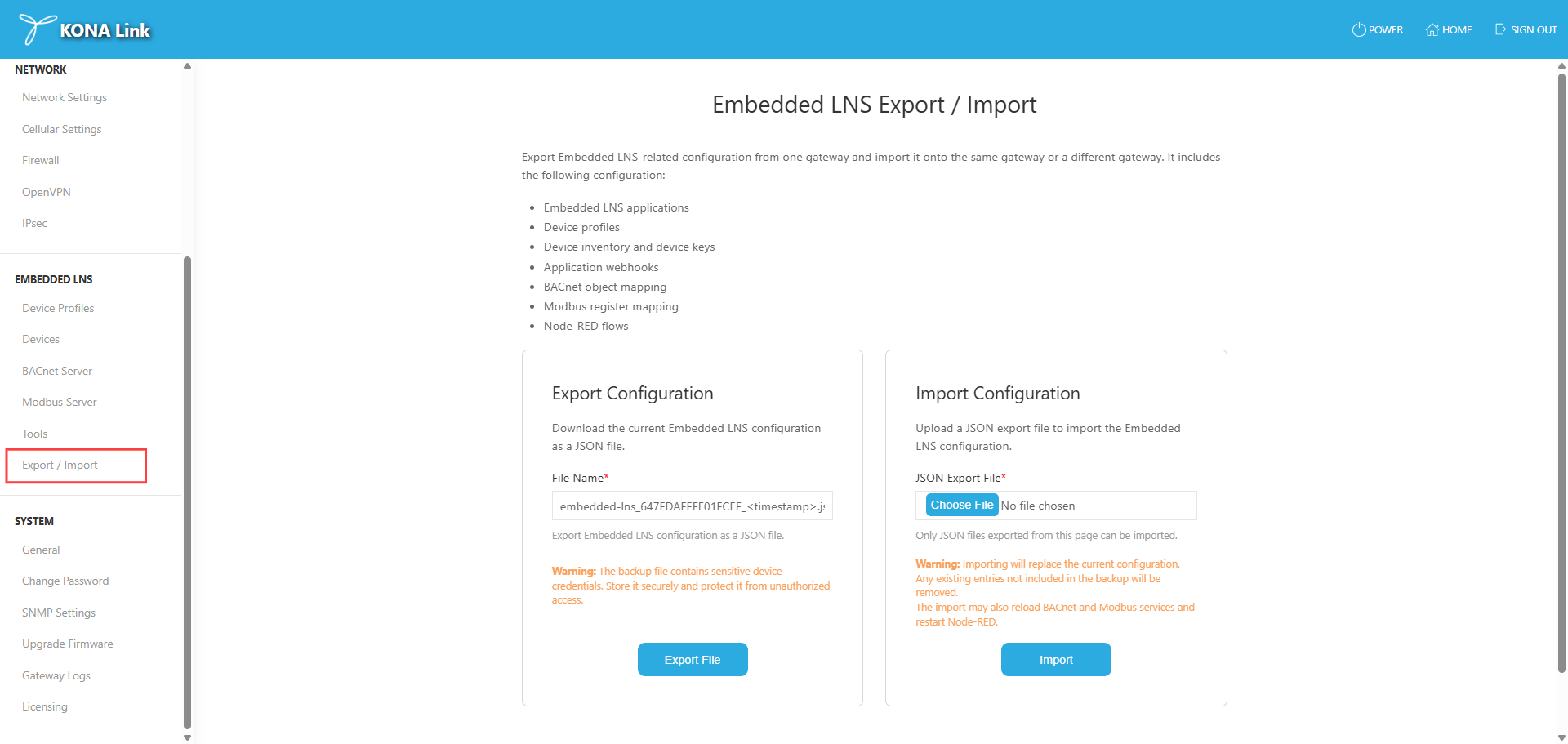
Task: Click the File Name input field
Action: (x=692, y=506)
